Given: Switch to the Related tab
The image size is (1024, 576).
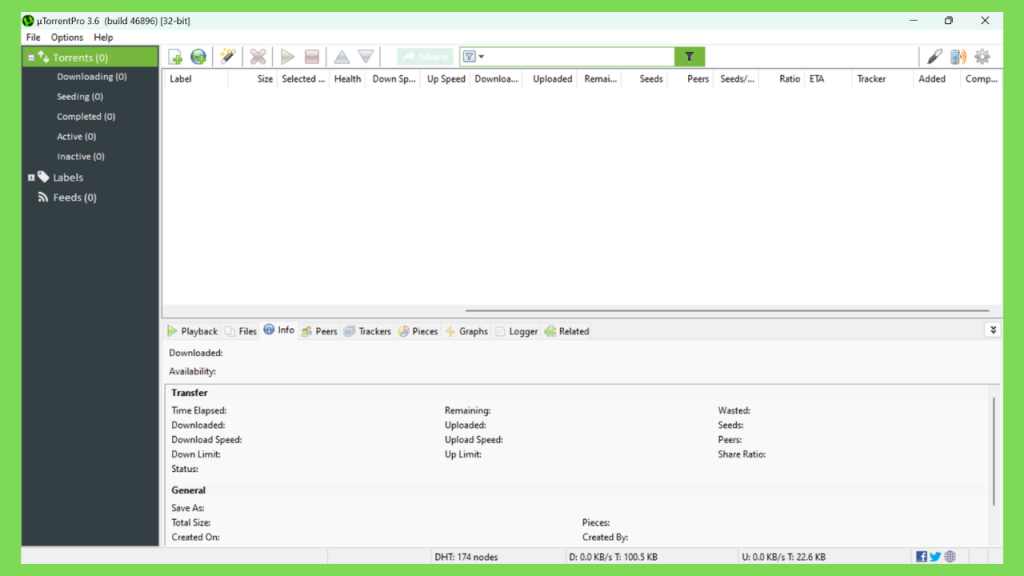Looking at the screenshot, I should pyautogui.click(x=567, y=331).
